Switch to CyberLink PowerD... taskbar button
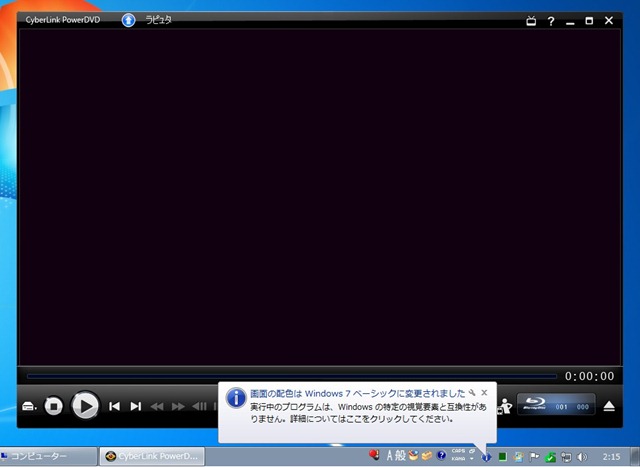This screenshot has width=640, height=467. 152,456
